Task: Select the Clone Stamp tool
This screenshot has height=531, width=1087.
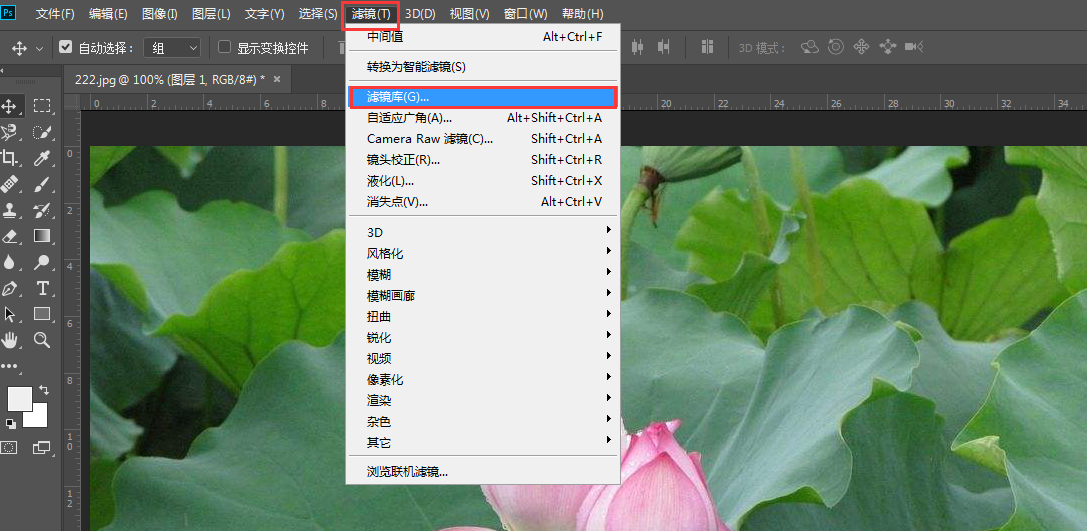Action: point(10,209)
